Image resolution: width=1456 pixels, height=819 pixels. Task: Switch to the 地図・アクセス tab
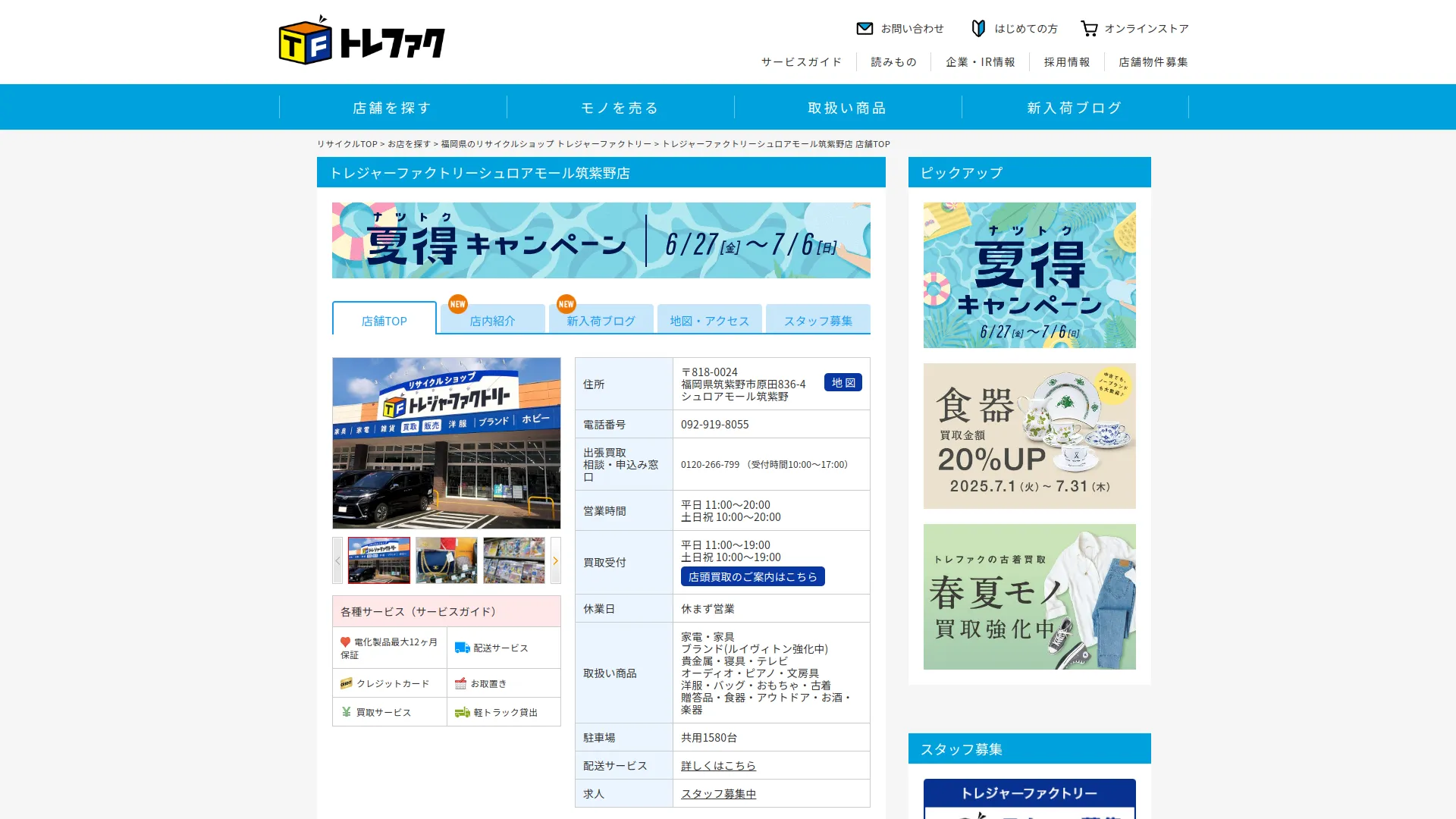point(710,320)
